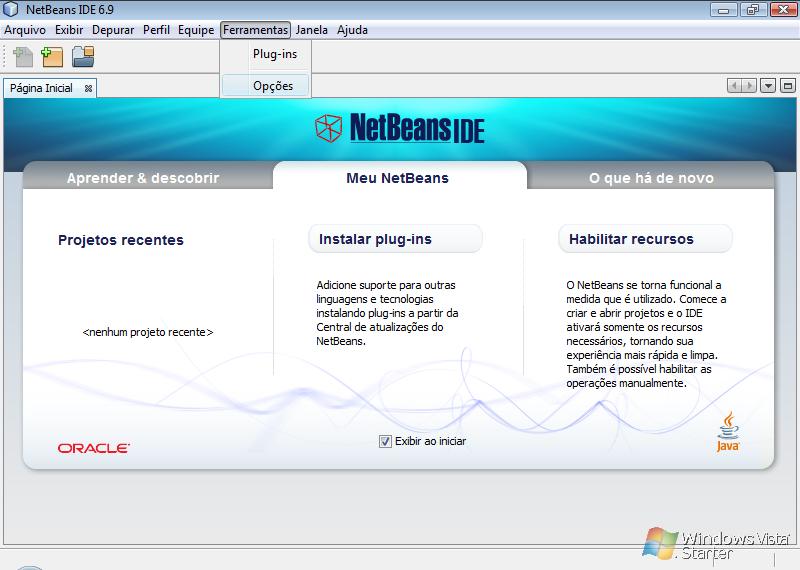Open the Ajuda menu
The width and height of the screenshot is (800, 570).
coord(352,30)
